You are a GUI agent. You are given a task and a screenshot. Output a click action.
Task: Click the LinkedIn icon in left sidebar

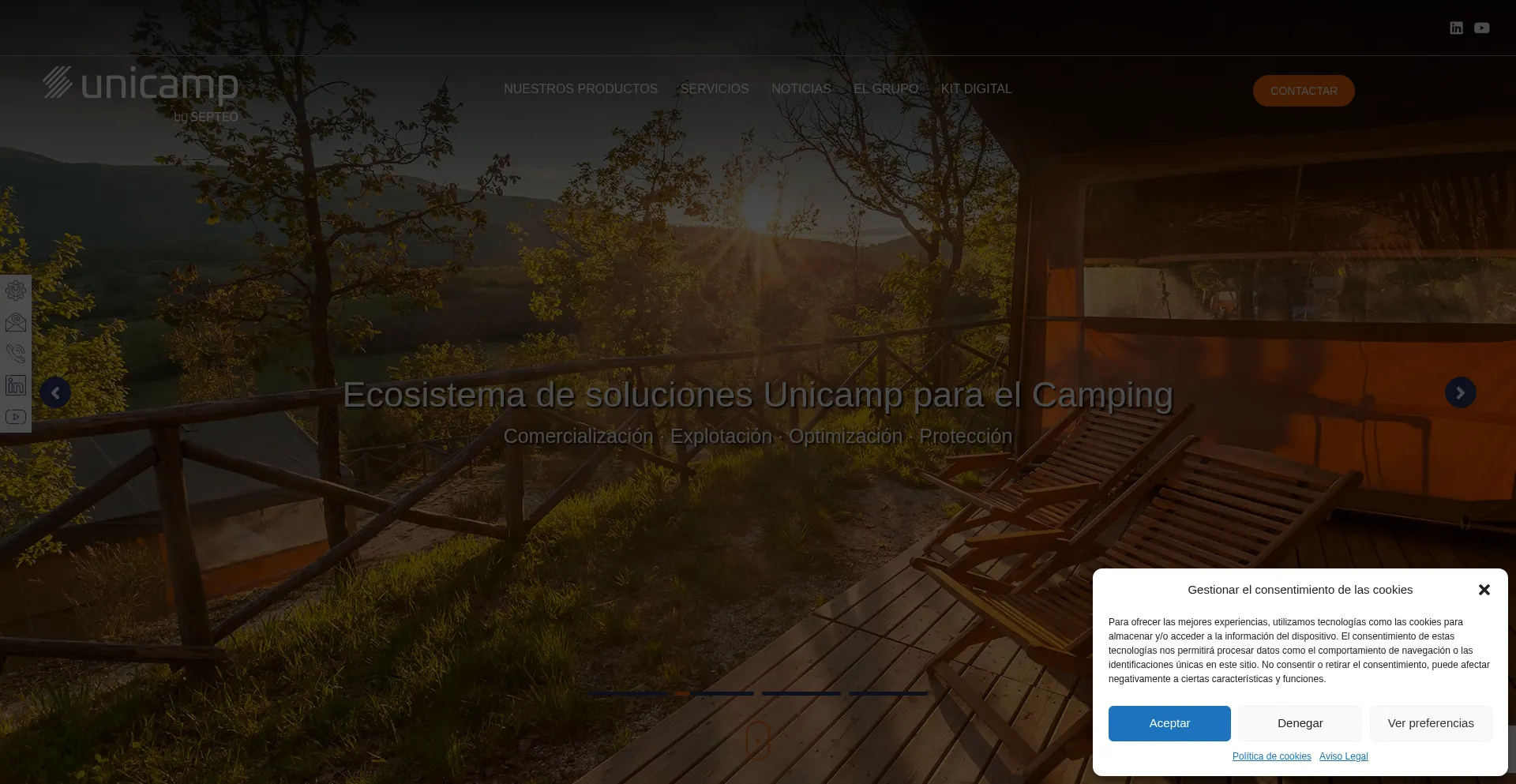pyautogui.click(x=16, y=385)
